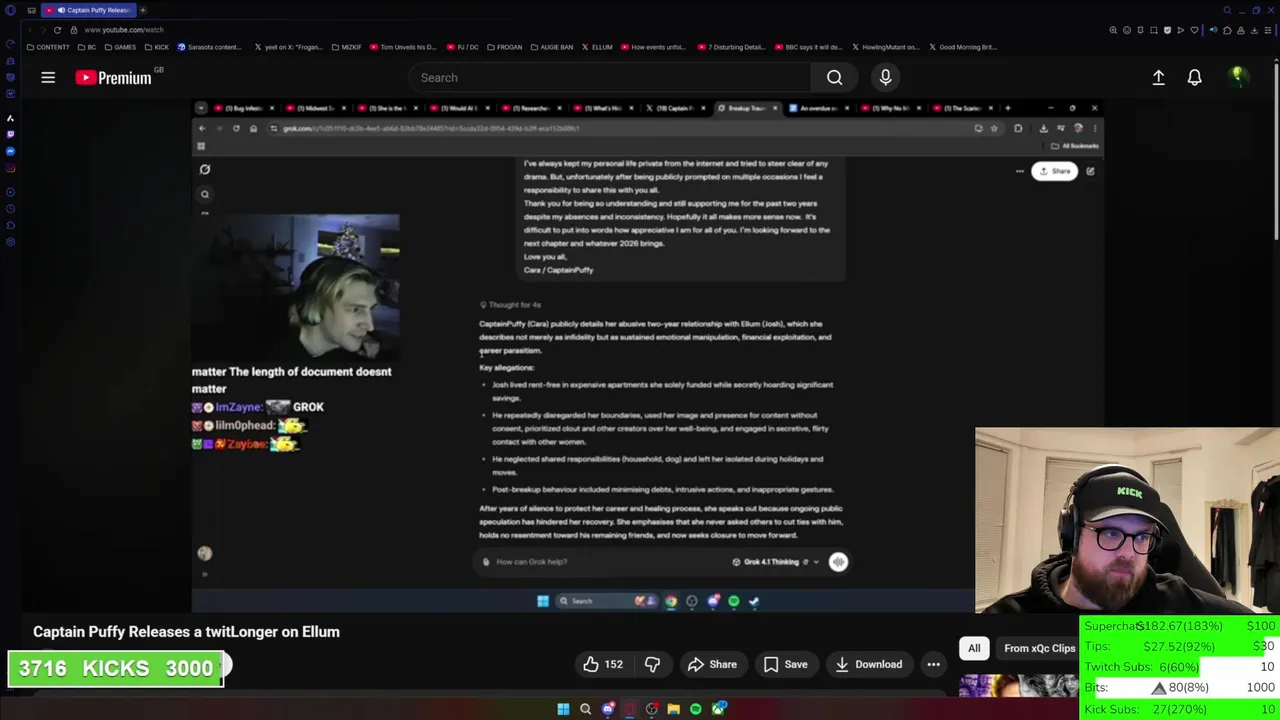Run search with magnifier button
This screenshot has width=1280, height=720.
[834, 77]
